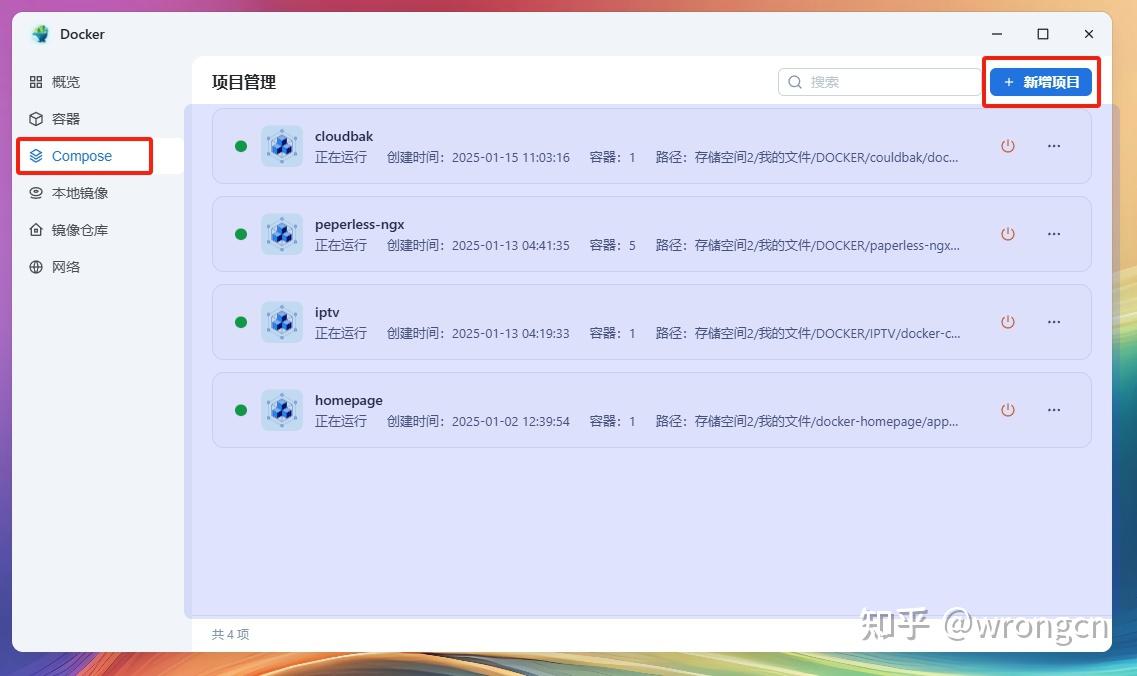
Task: Click the cloudbak green status indicator
Action: click(x=241, y=146)
